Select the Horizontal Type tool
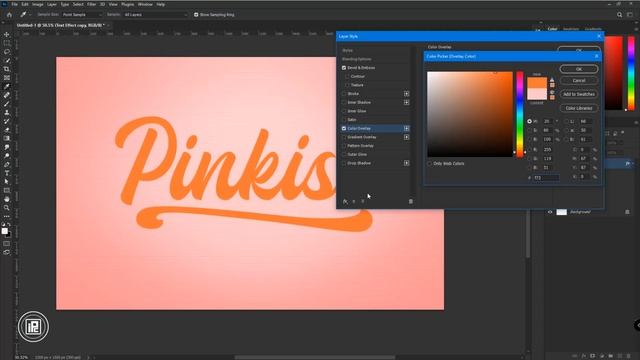The image size is (640, 360). (x=7, y=173)
